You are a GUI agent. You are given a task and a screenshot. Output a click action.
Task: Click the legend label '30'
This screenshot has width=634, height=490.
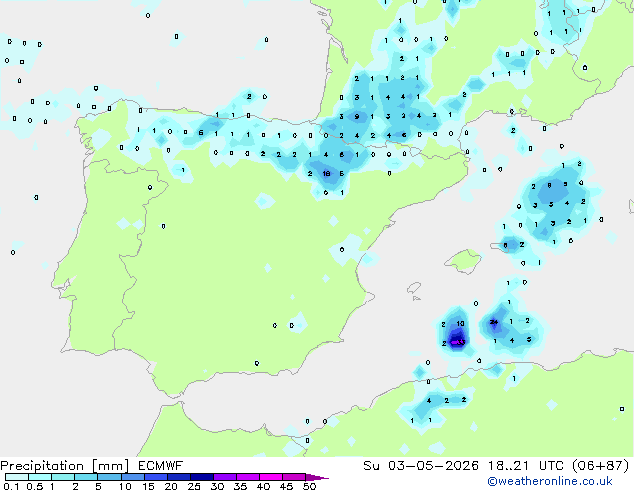217,486
